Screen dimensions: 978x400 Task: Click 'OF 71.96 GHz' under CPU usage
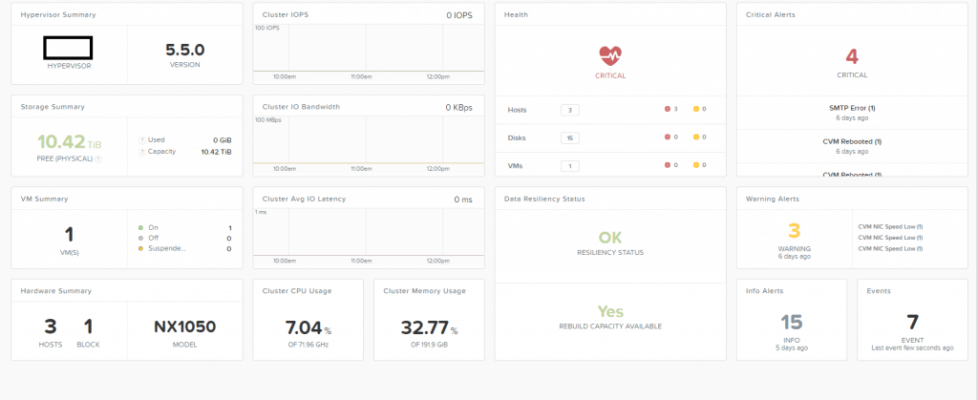[x=308, y=344]
